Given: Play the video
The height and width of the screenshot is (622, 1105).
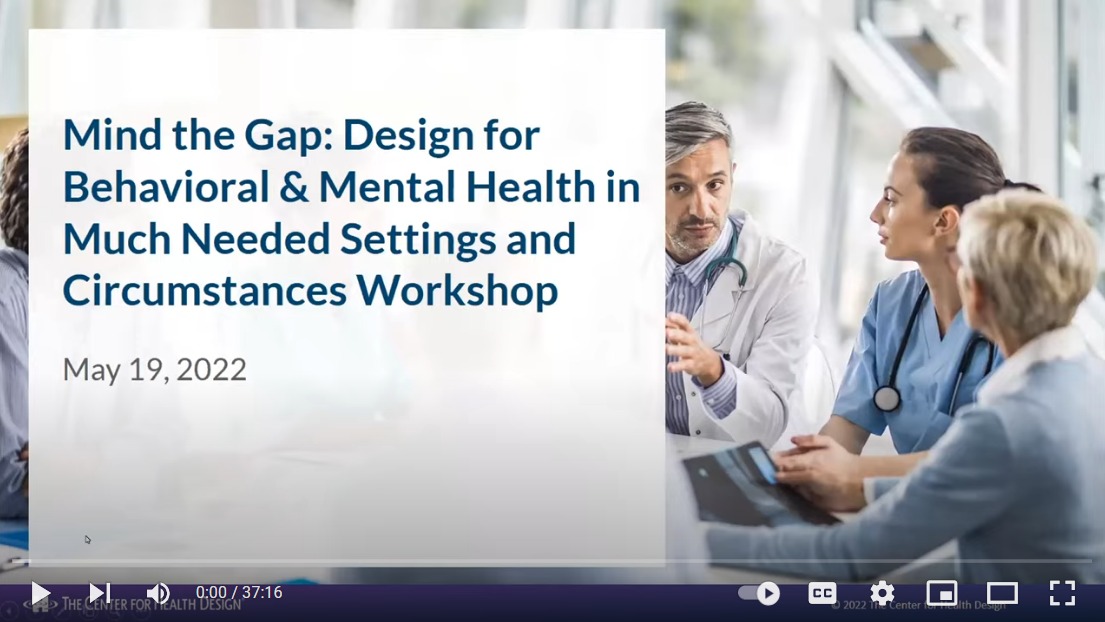Looking at the screenshot, I should [x=41, y=593].
